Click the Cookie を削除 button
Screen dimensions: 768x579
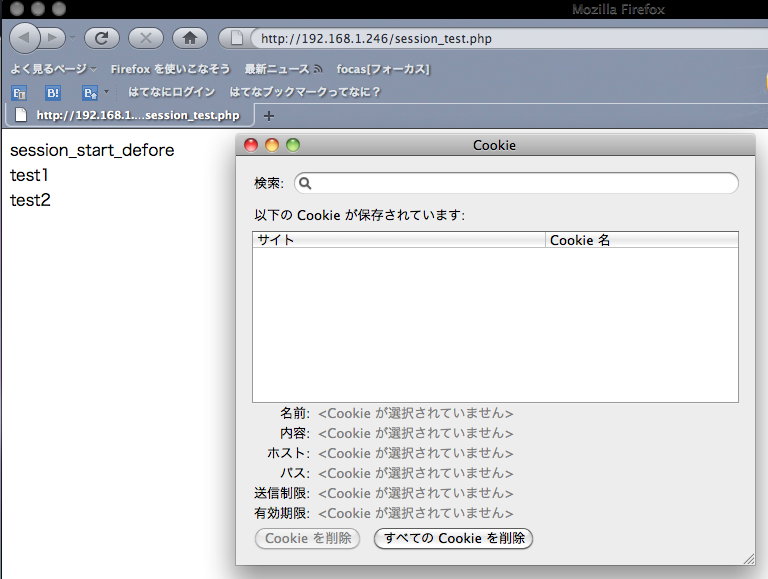(308, 538)
